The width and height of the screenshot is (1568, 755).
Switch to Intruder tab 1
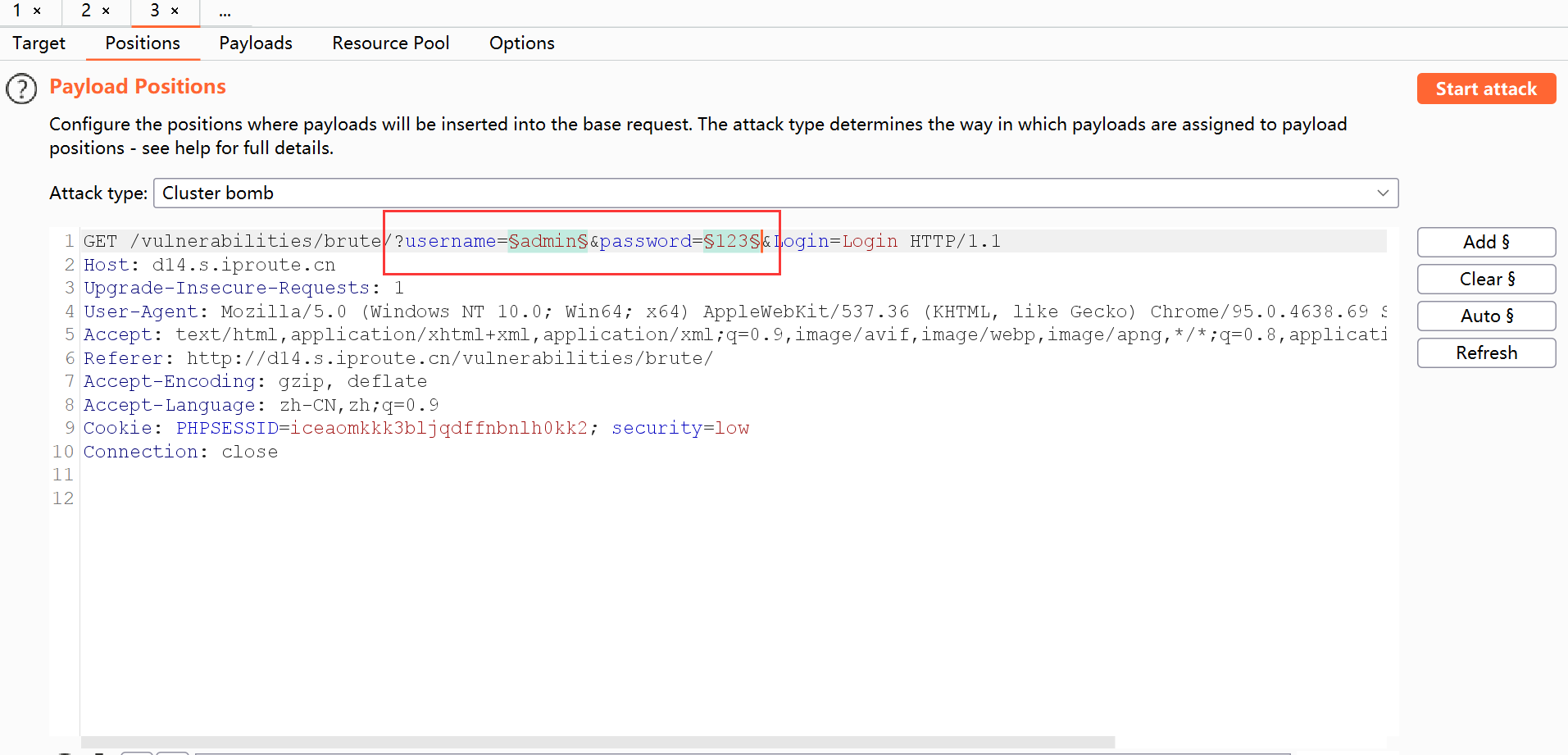[x=17, y=11]
